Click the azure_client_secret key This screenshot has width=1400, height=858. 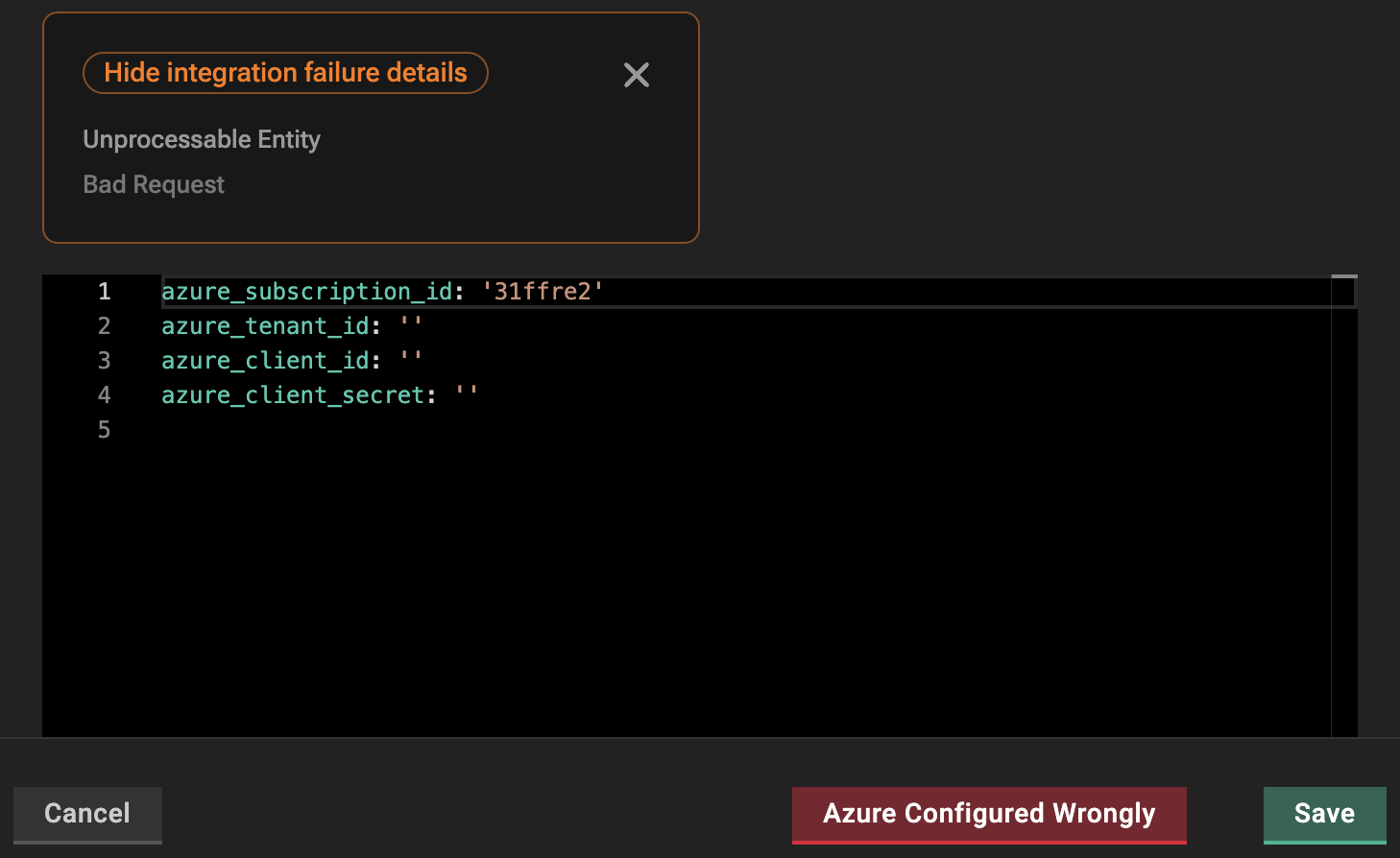tap(293, 395)
